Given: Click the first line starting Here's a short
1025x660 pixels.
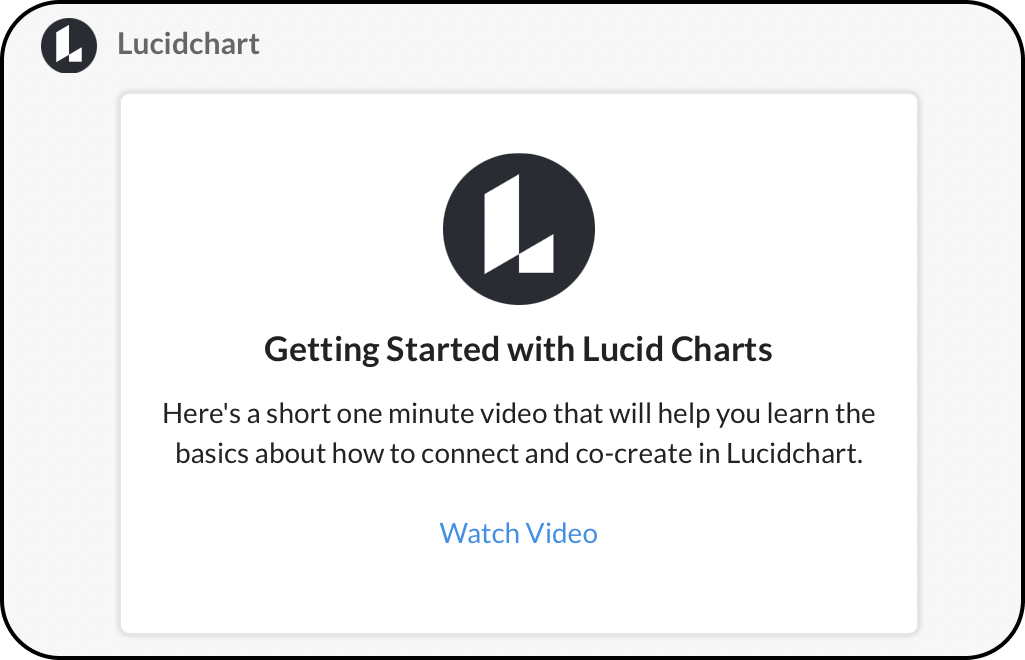Looking at the screenshot, I should tap(518, 414).
